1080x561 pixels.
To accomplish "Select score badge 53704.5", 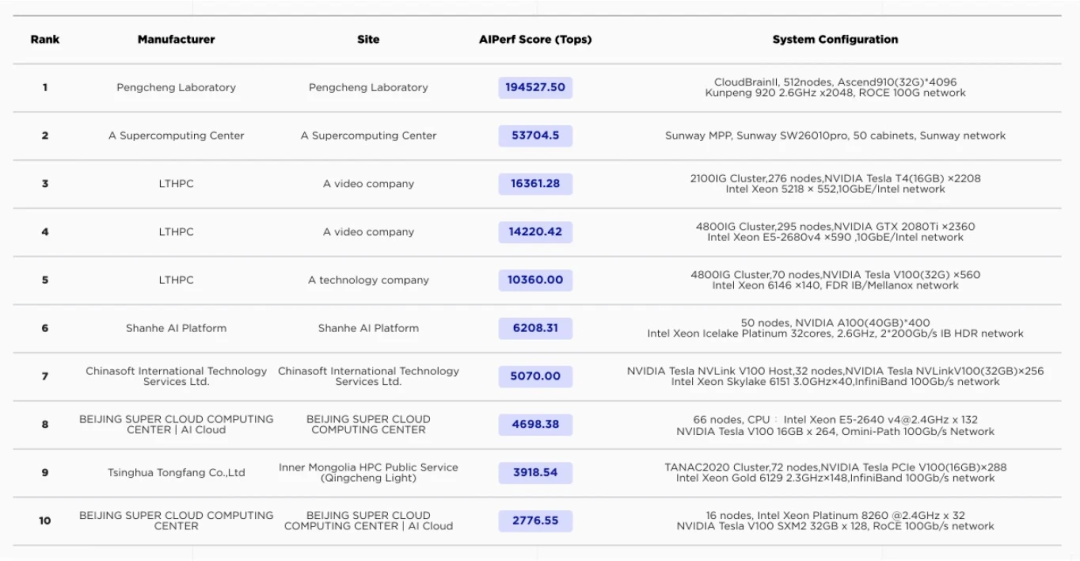I will click(x=535, y=136).
